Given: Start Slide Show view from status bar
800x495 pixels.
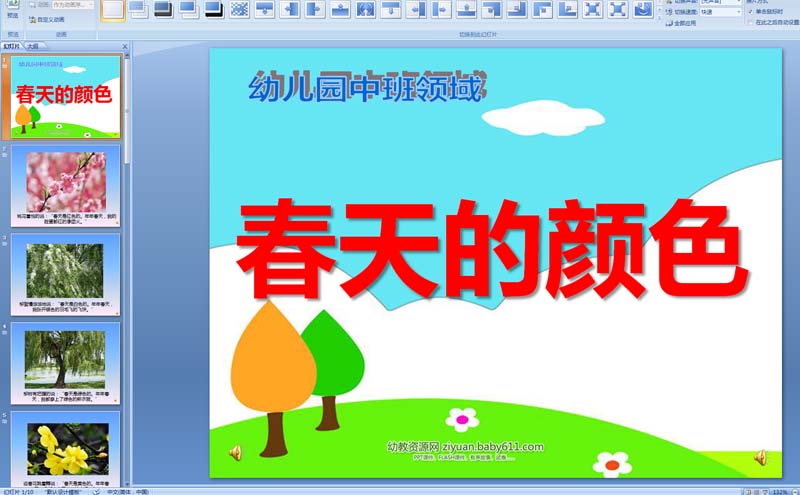Looking at the screenshot, I should (765, 492).
